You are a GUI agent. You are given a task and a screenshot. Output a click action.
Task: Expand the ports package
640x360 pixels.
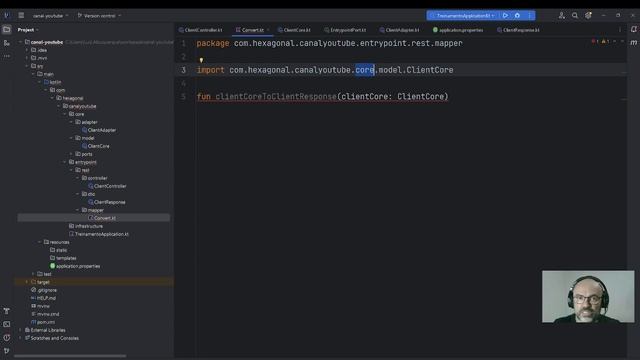(71, 154)
